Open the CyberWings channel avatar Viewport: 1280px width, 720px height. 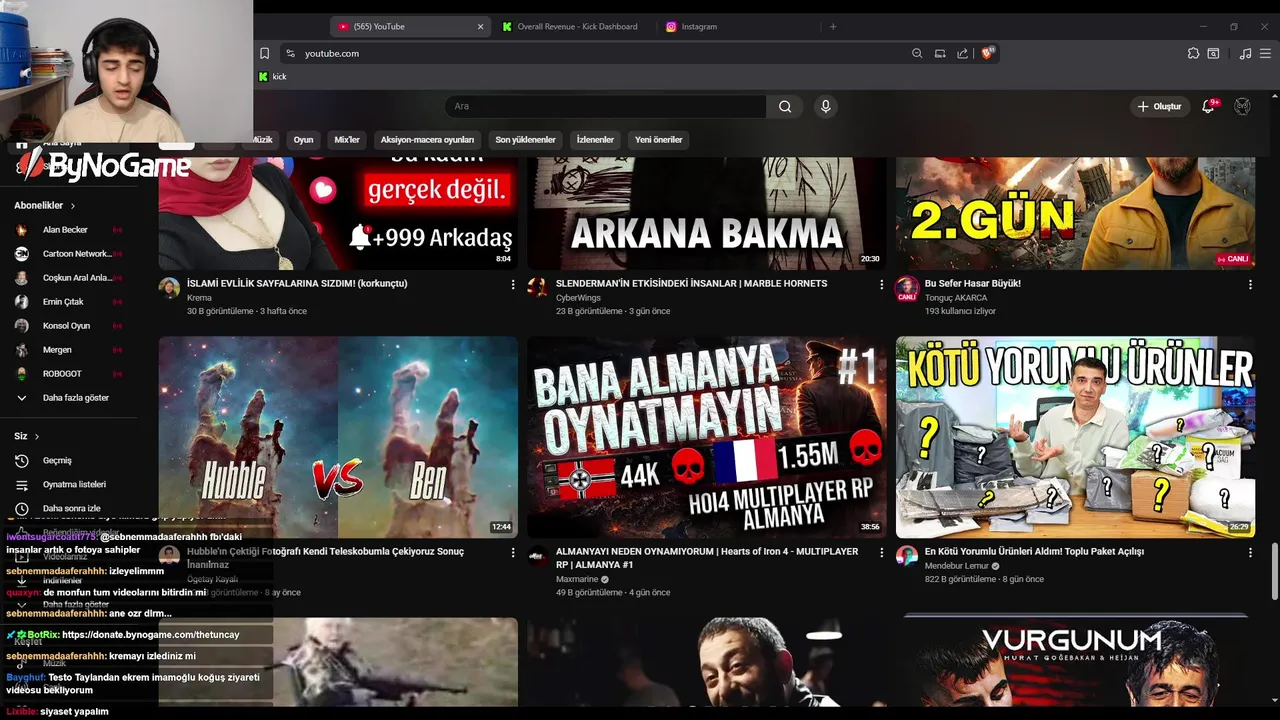click(x=538, y=288)
